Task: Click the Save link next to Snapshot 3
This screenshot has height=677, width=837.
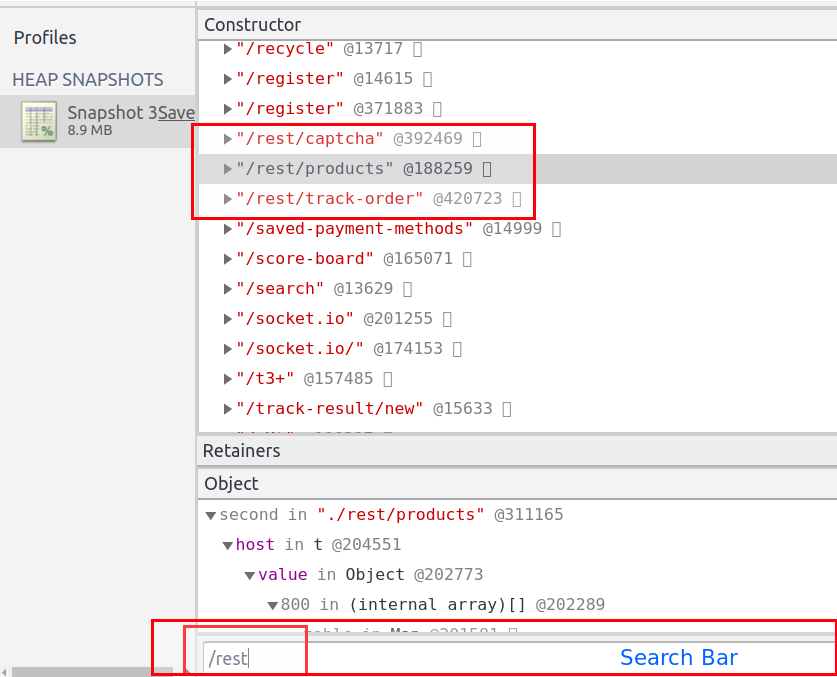Action: pyautogui.click(x=176, y=113)
